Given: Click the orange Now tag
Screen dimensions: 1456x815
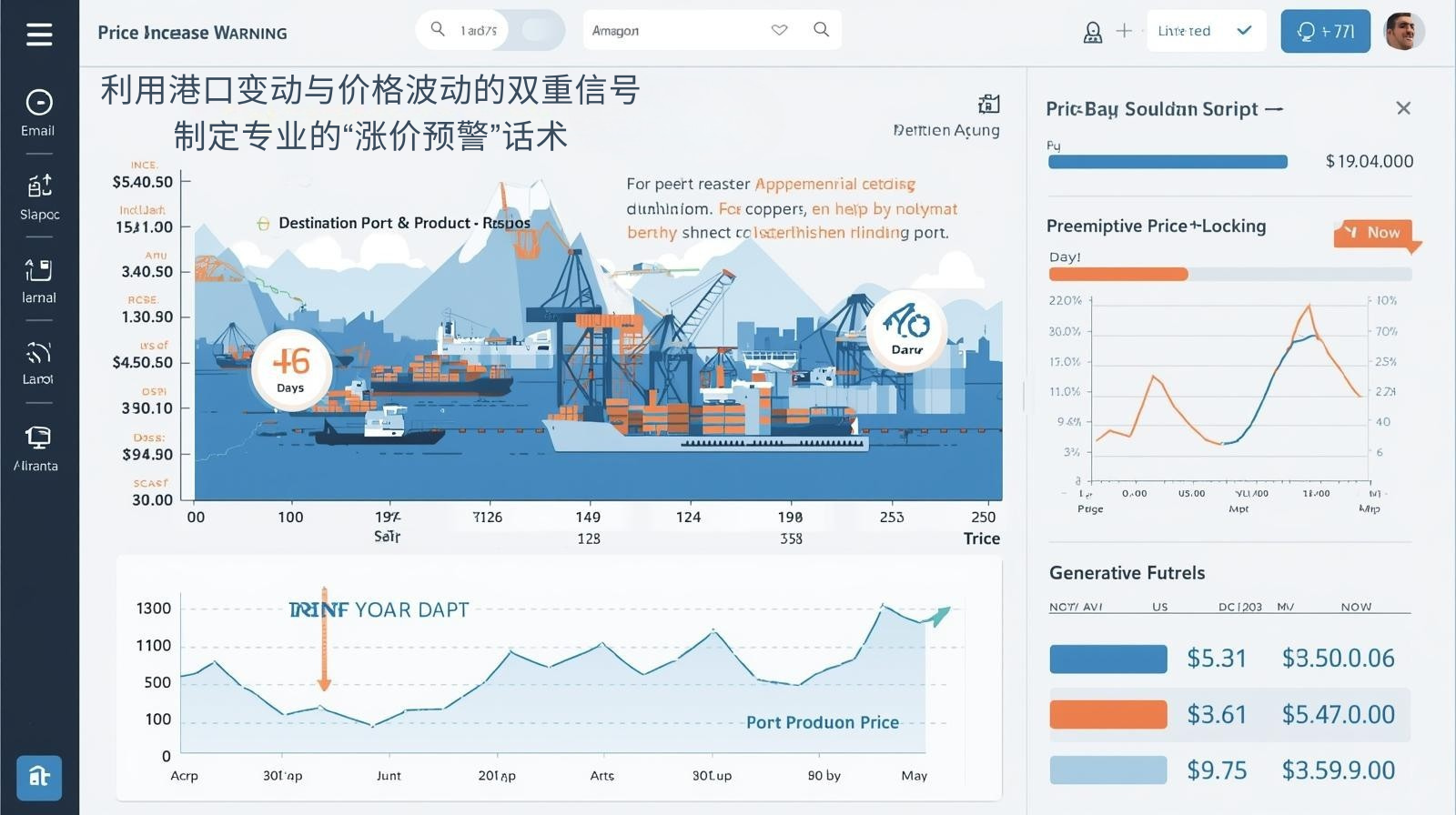Looking at the screenshot, I should click(1375, 233).
